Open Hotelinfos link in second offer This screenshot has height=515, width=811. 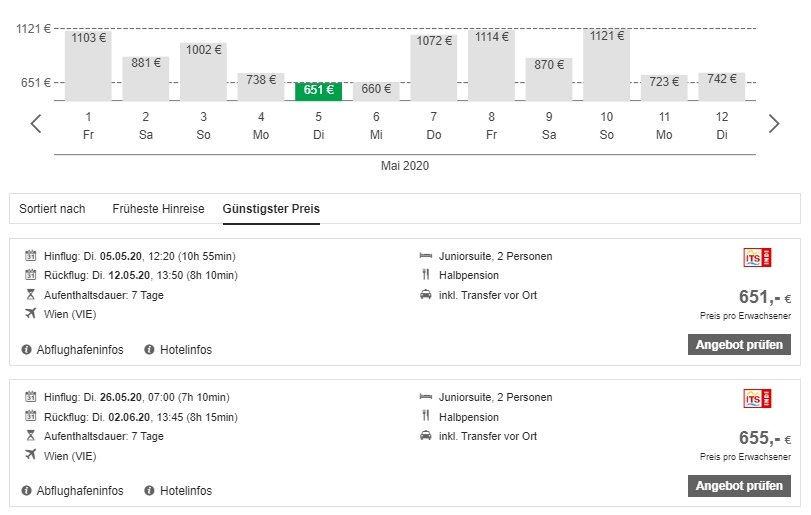[x=185, y=491]
